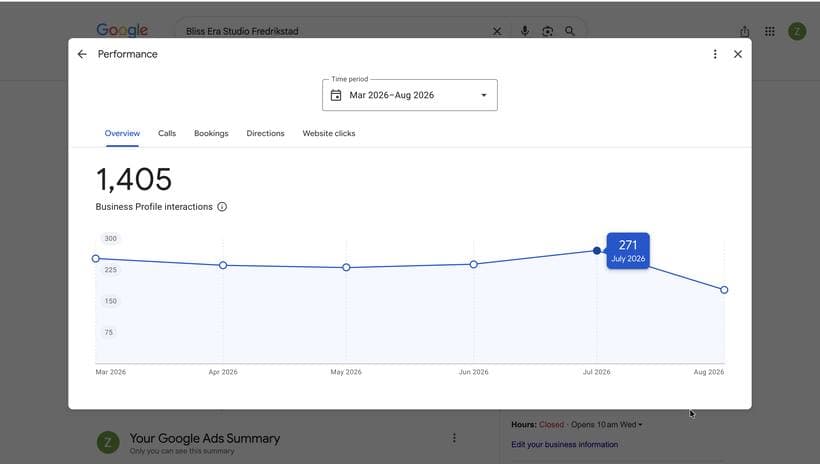Click the Jun 2026 x-axis label
The height and width of the screenshot is (464, 820).
(x=473, y=372)
